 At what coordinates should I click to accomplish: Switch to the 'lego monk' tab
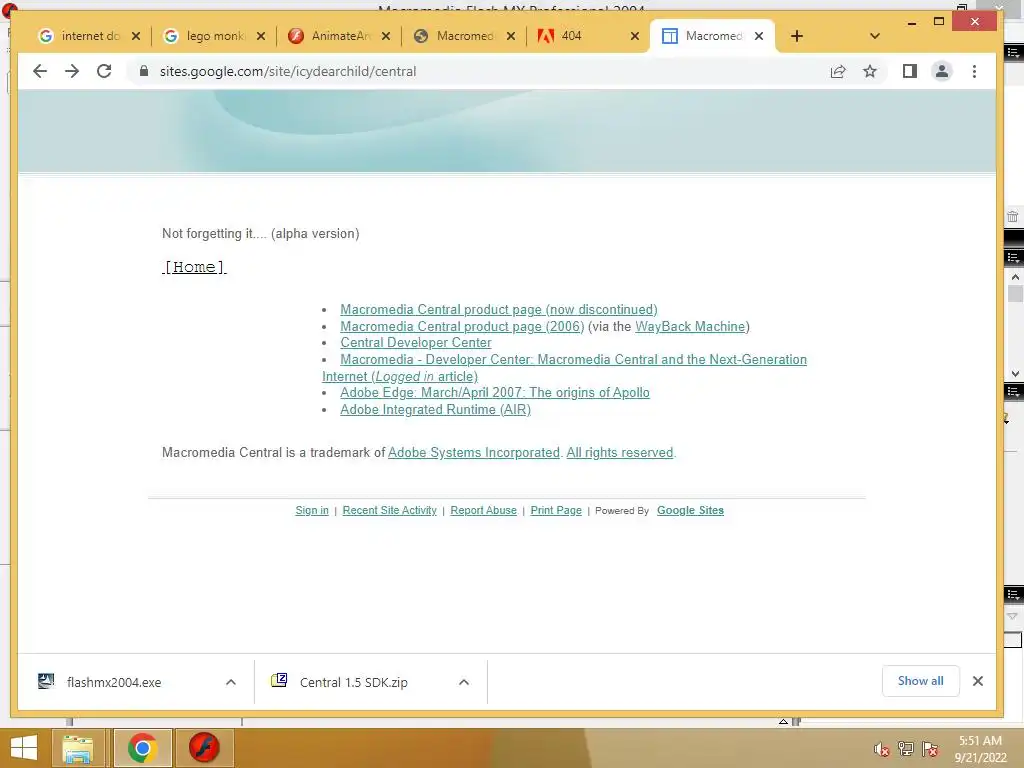204,36
